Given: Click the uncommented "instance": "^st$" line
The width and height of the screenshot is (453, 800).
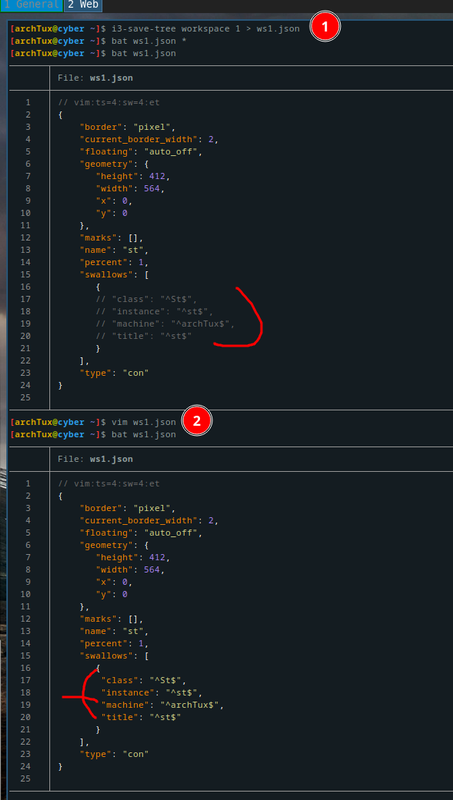Looking at the screenshot, I should click(152, 692).
